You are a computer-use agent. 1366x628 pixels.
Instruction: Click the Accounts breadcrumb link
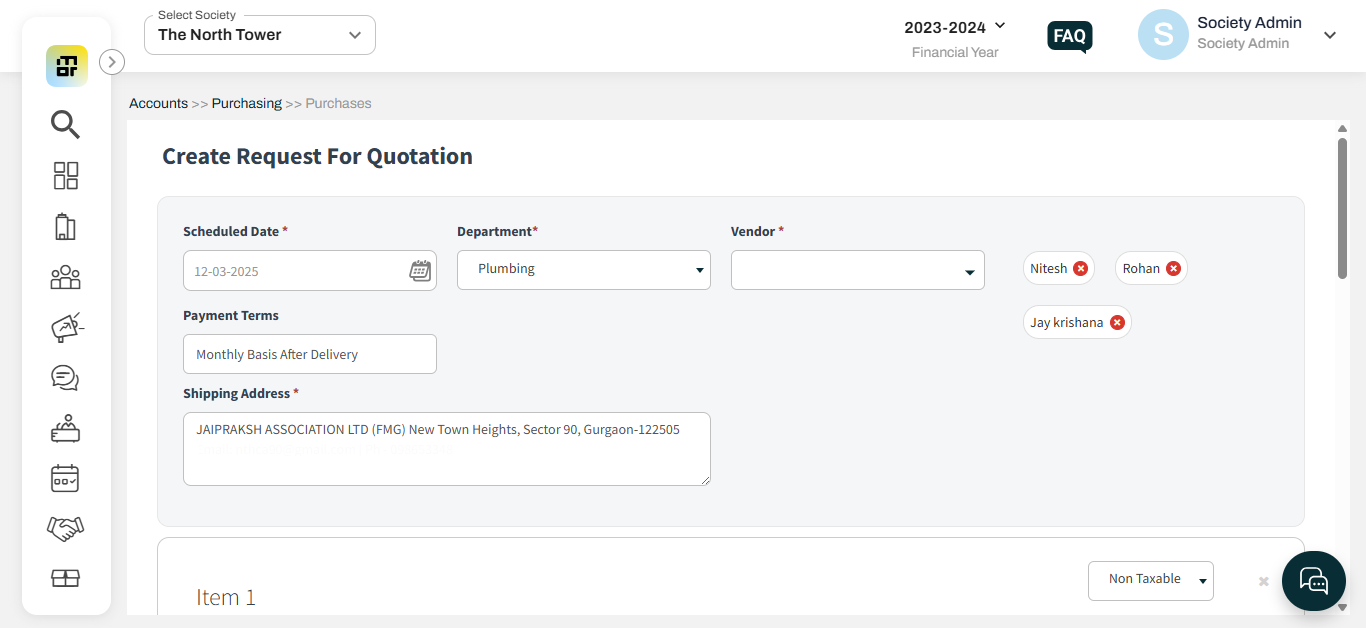[x=158, y=103]
